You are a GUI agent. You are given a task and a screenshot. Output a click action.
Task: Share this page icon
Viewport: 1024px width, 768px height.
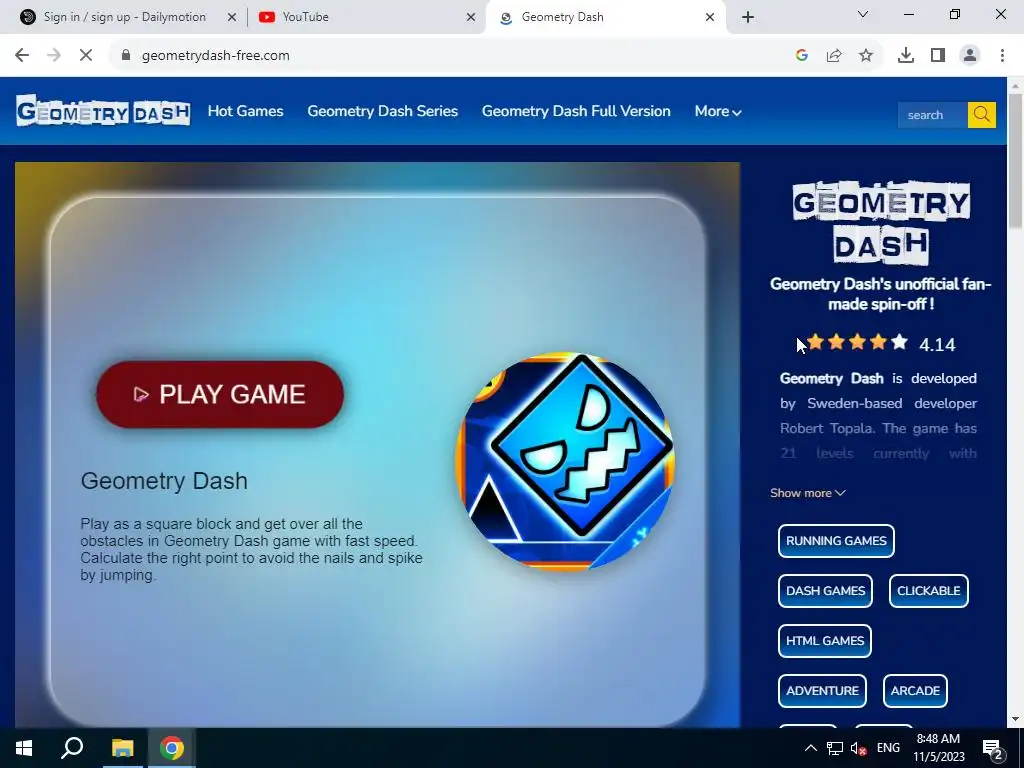[x=834, y=56]
